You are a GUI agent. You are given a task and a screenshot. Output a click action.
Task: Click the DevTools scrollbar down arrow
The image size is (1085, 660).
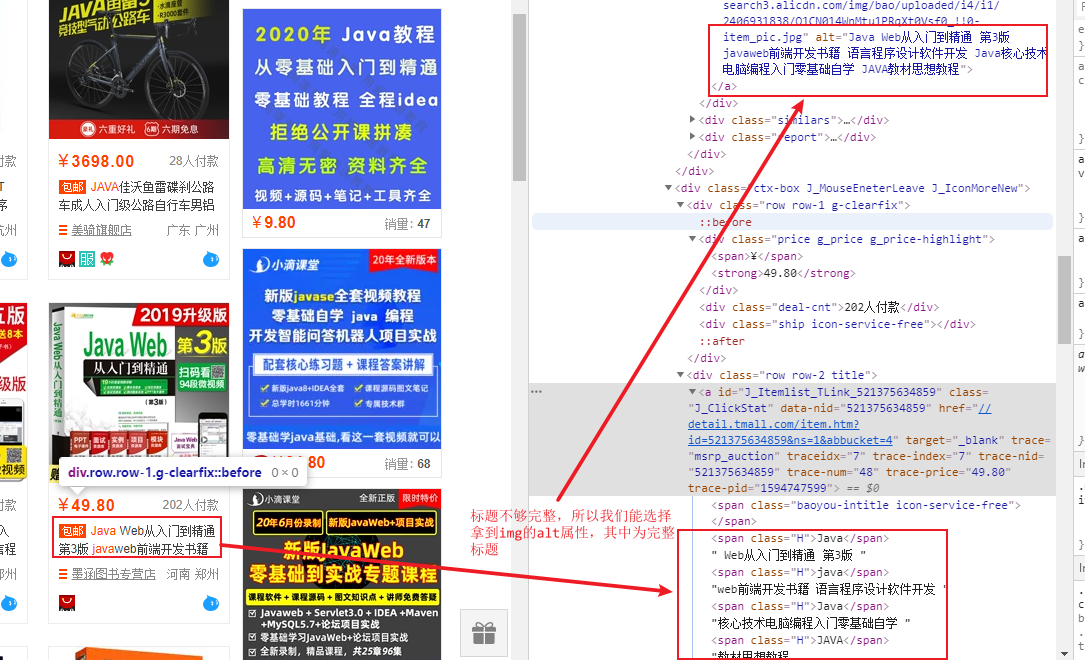point(1064,653)
